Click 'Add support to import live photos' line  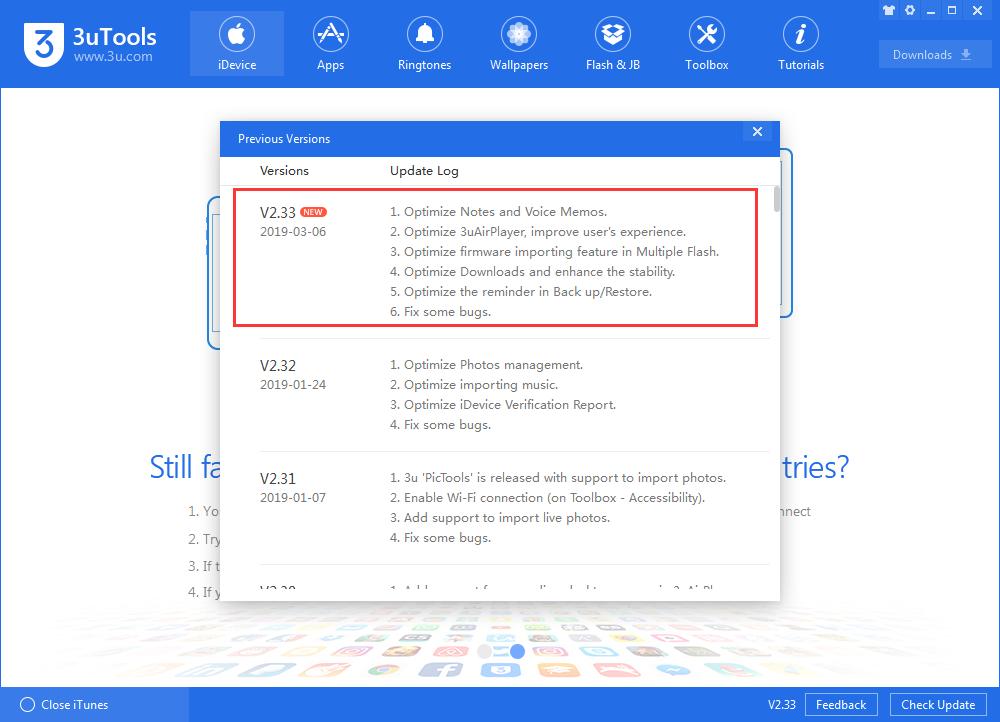coord(500,517)
